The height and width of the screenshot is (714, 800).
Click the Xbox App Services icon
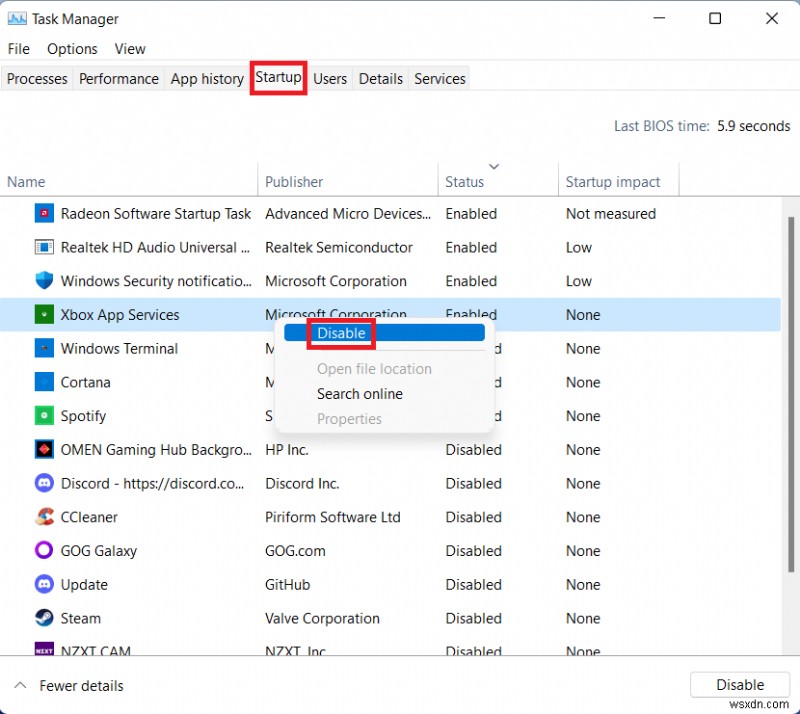(44, 314)
